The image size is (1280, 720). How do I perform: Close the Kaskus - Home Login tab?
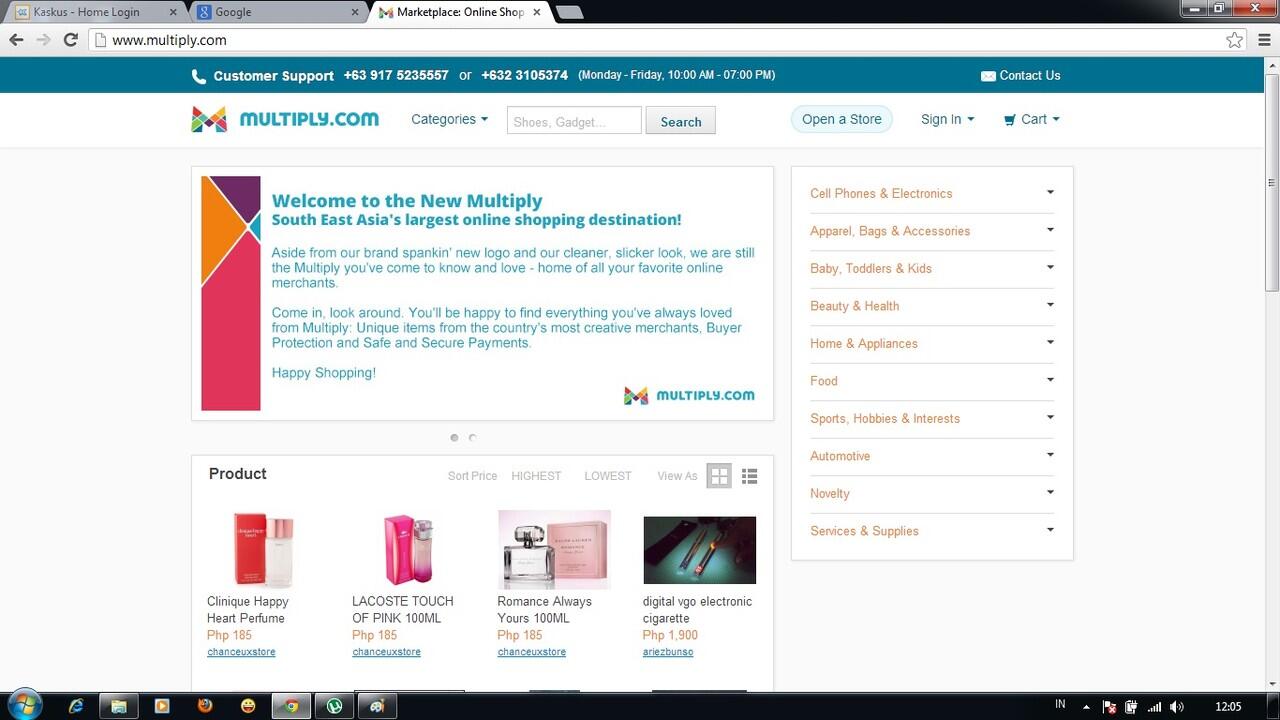point(172,12)
